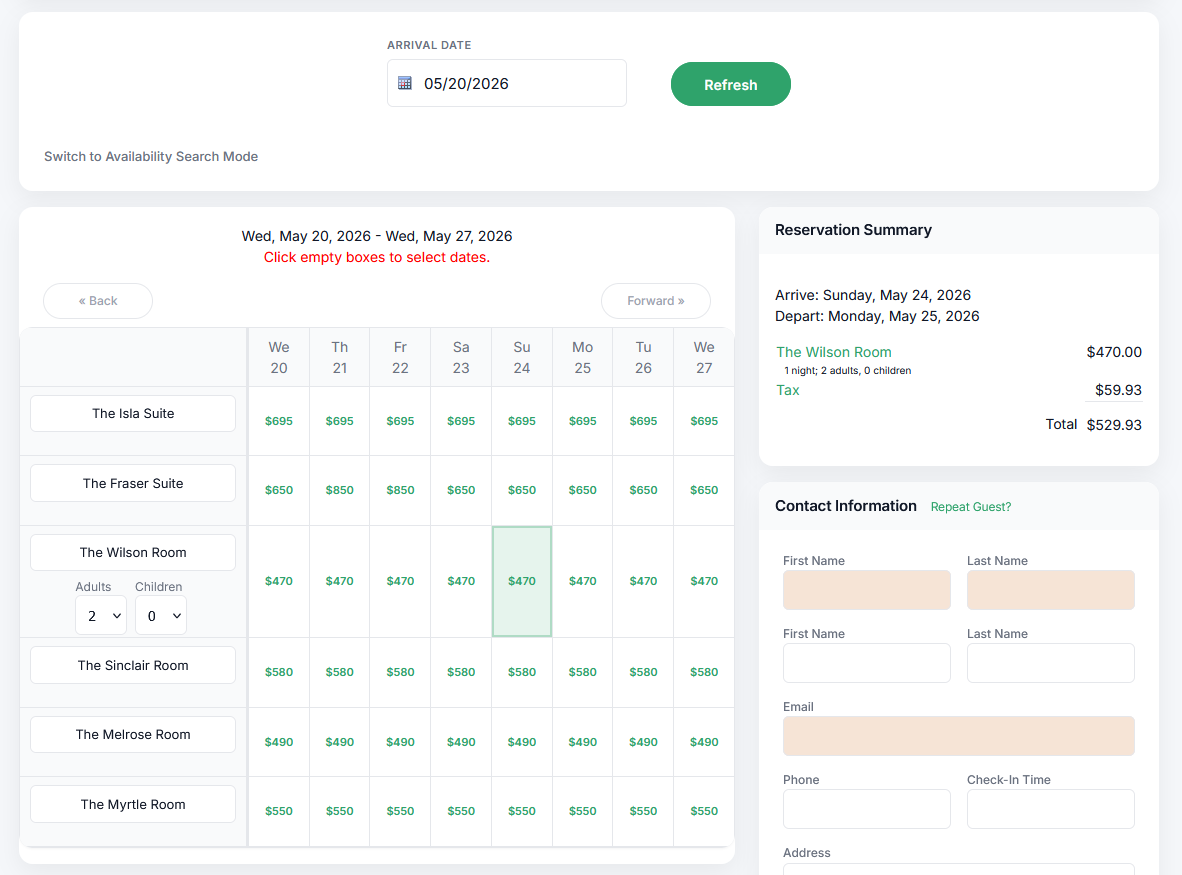Advance dates with the Forward button
Image resolution: width=1182 pixels, height=875 pixels.
click(655, 301)
